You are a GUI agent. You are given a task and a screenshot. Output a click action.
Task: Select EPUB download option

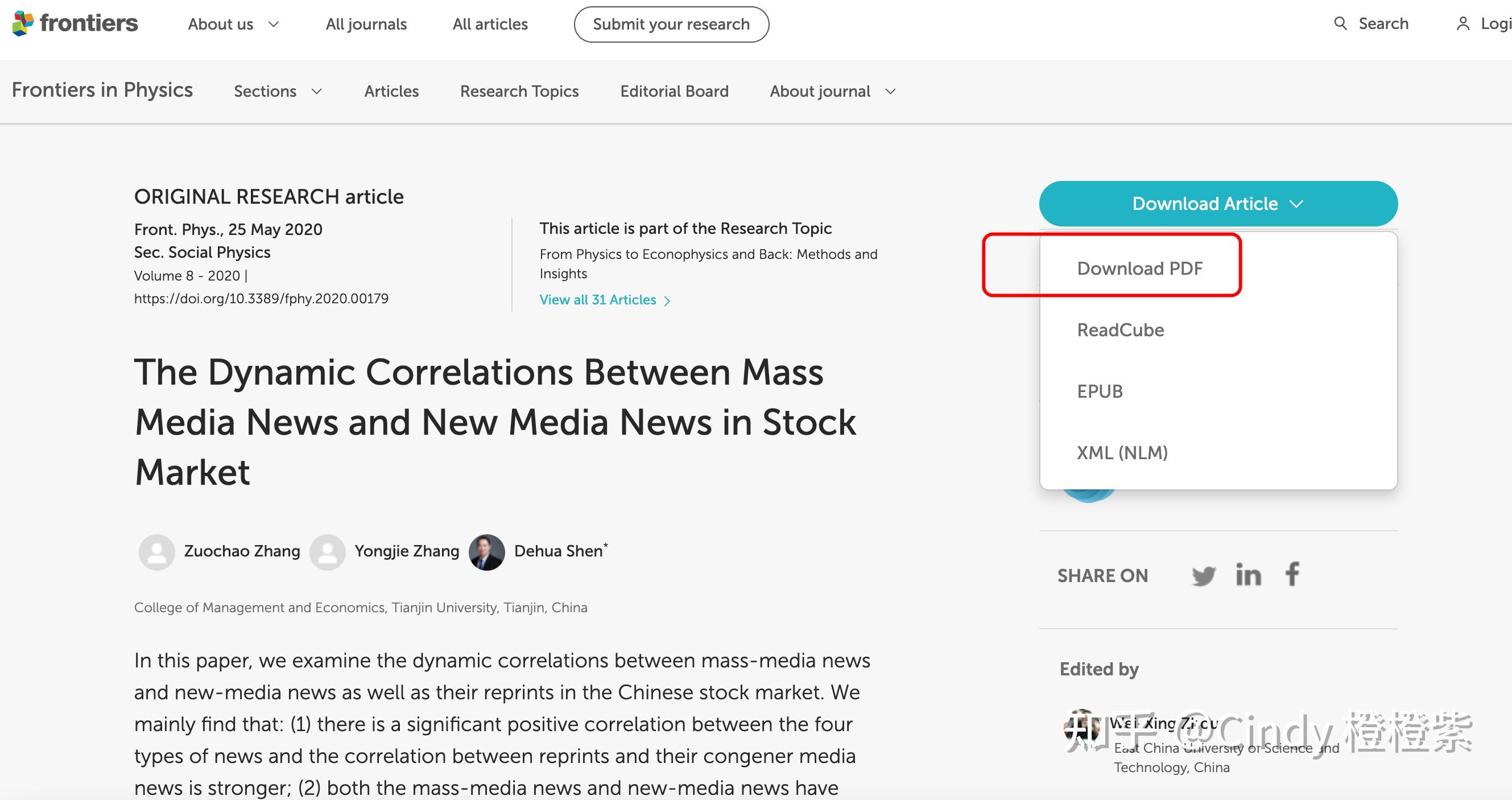click(x=1100, y=391)
